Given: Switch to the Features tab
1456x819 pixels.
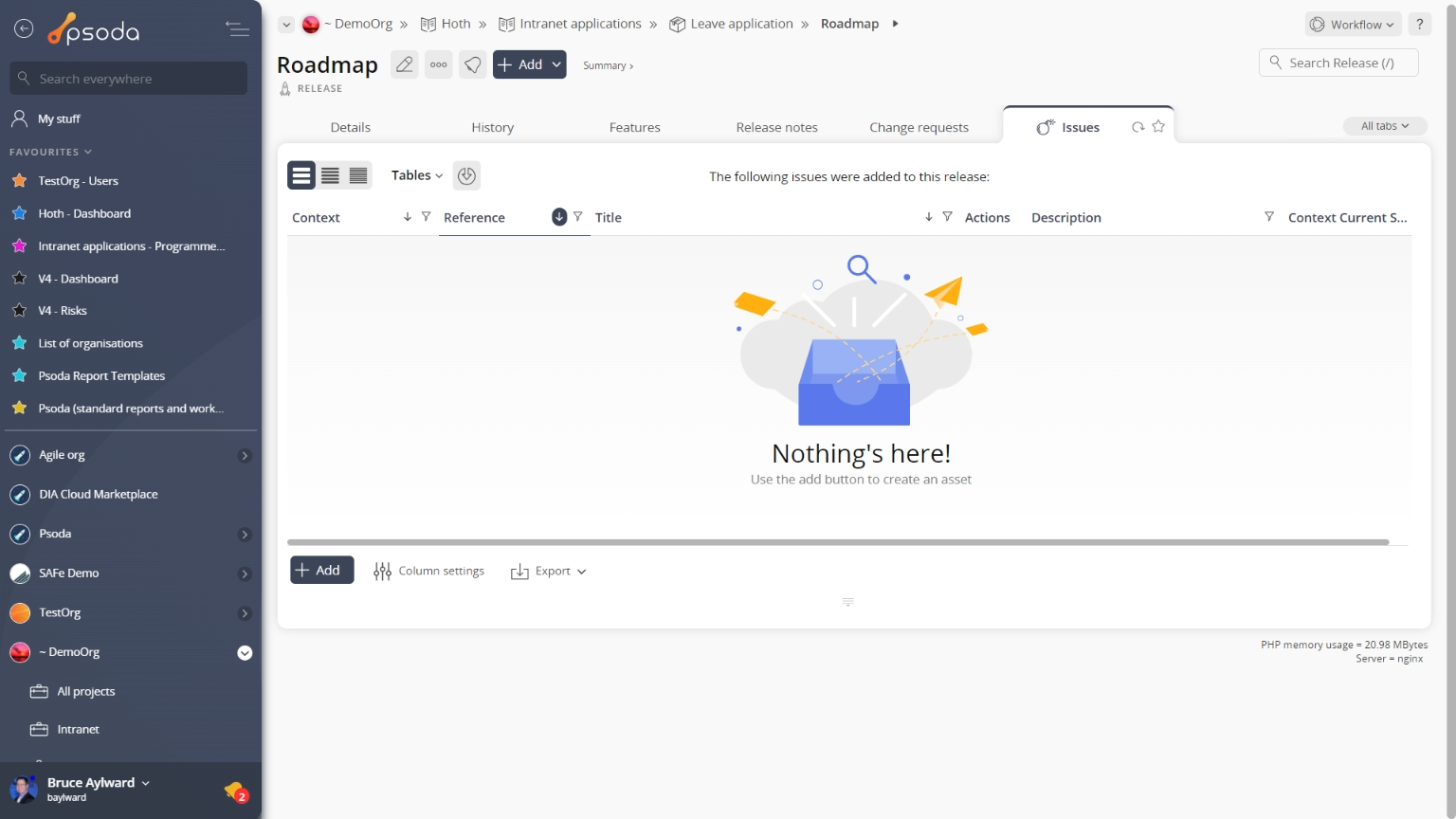Looking at the screenshot, I should tap(635, 127).
